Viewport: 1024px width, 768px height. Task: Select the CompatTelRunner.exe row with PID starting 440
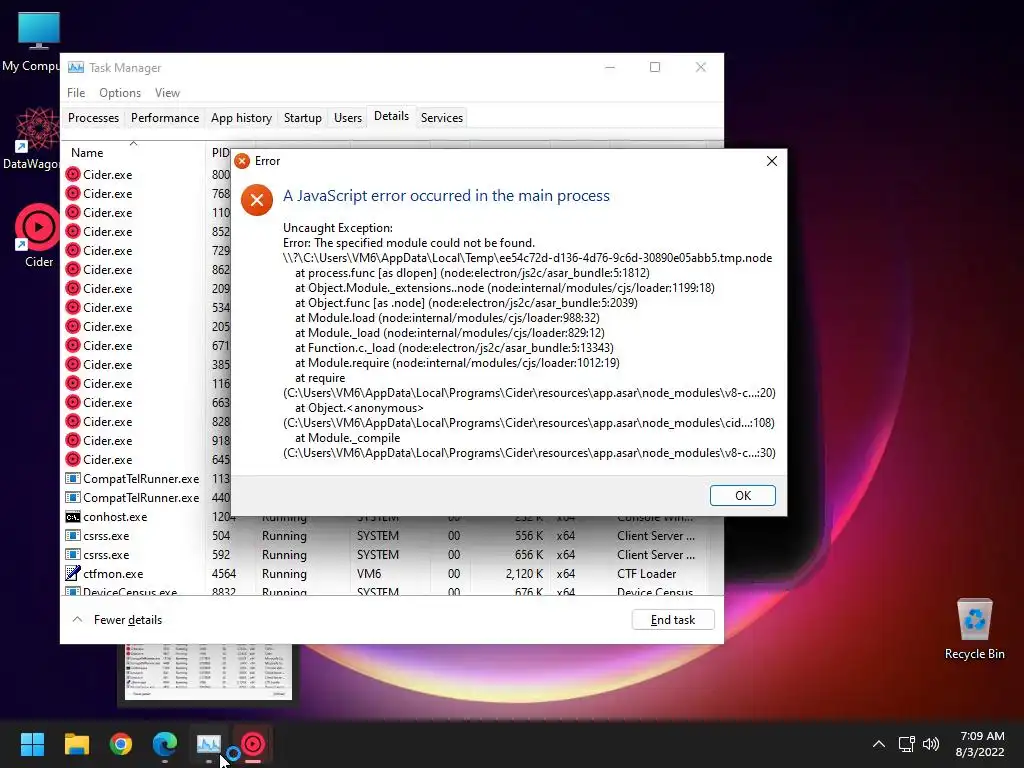click(148, 497)
